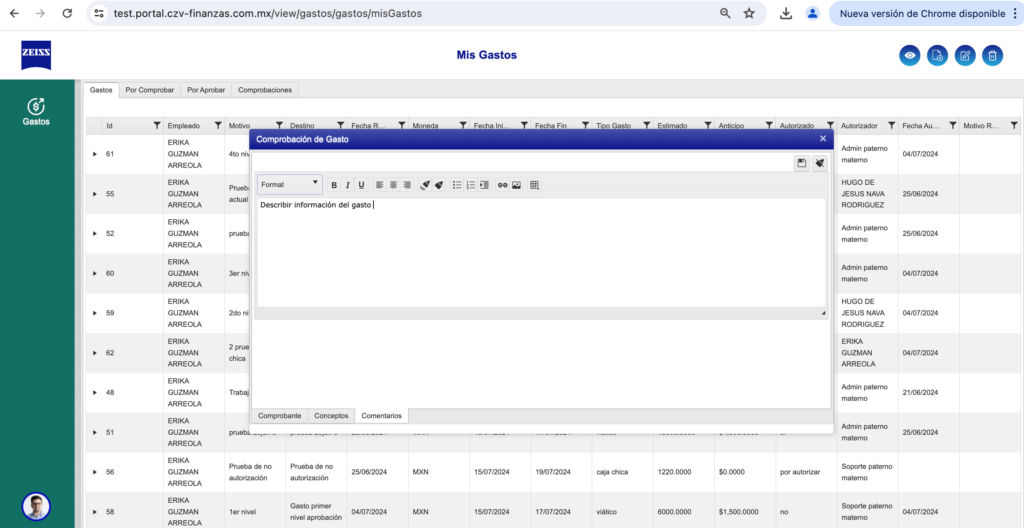1024x528 pixels.
Task: Expand expense row 61
Action: [95, 154]
